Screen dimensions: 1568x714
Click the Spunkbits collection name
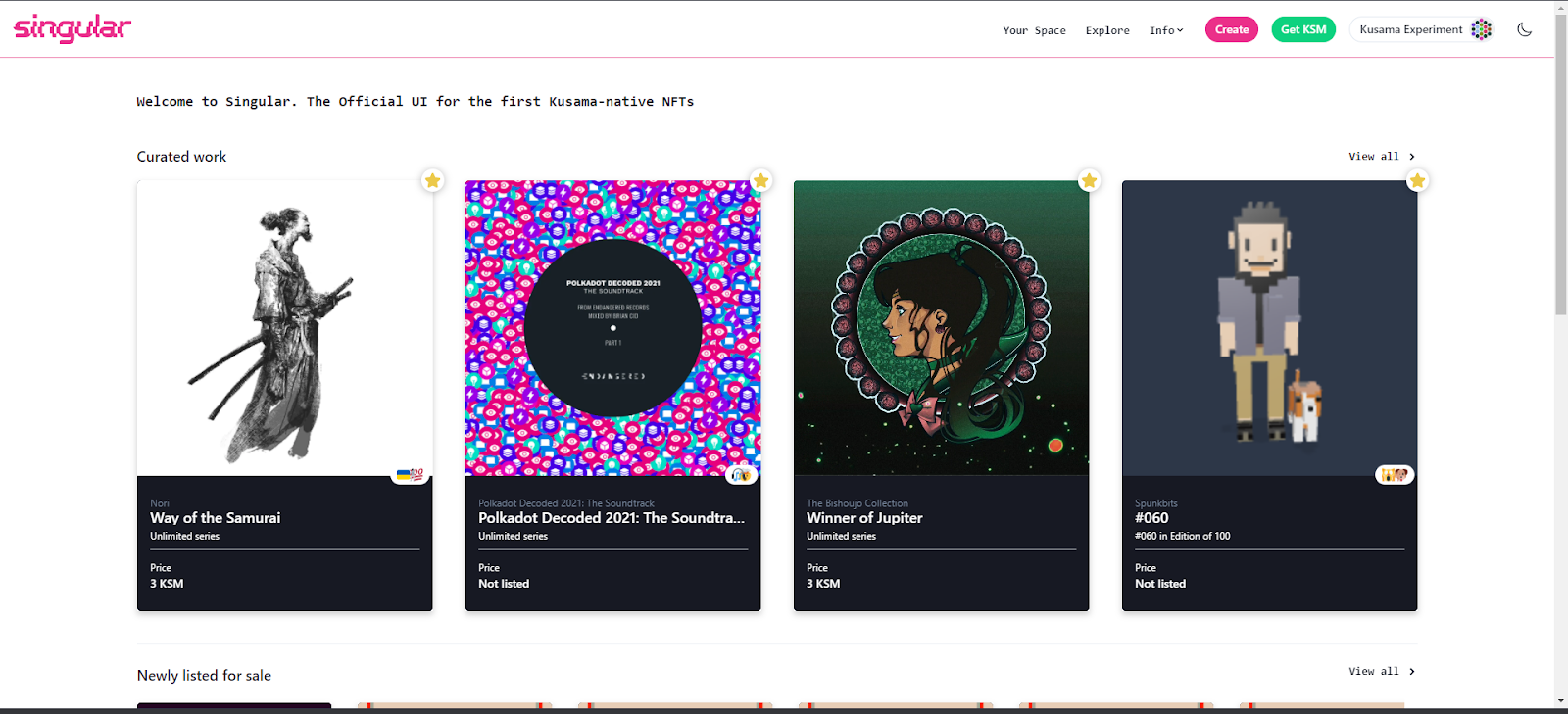click(1156, 503)
